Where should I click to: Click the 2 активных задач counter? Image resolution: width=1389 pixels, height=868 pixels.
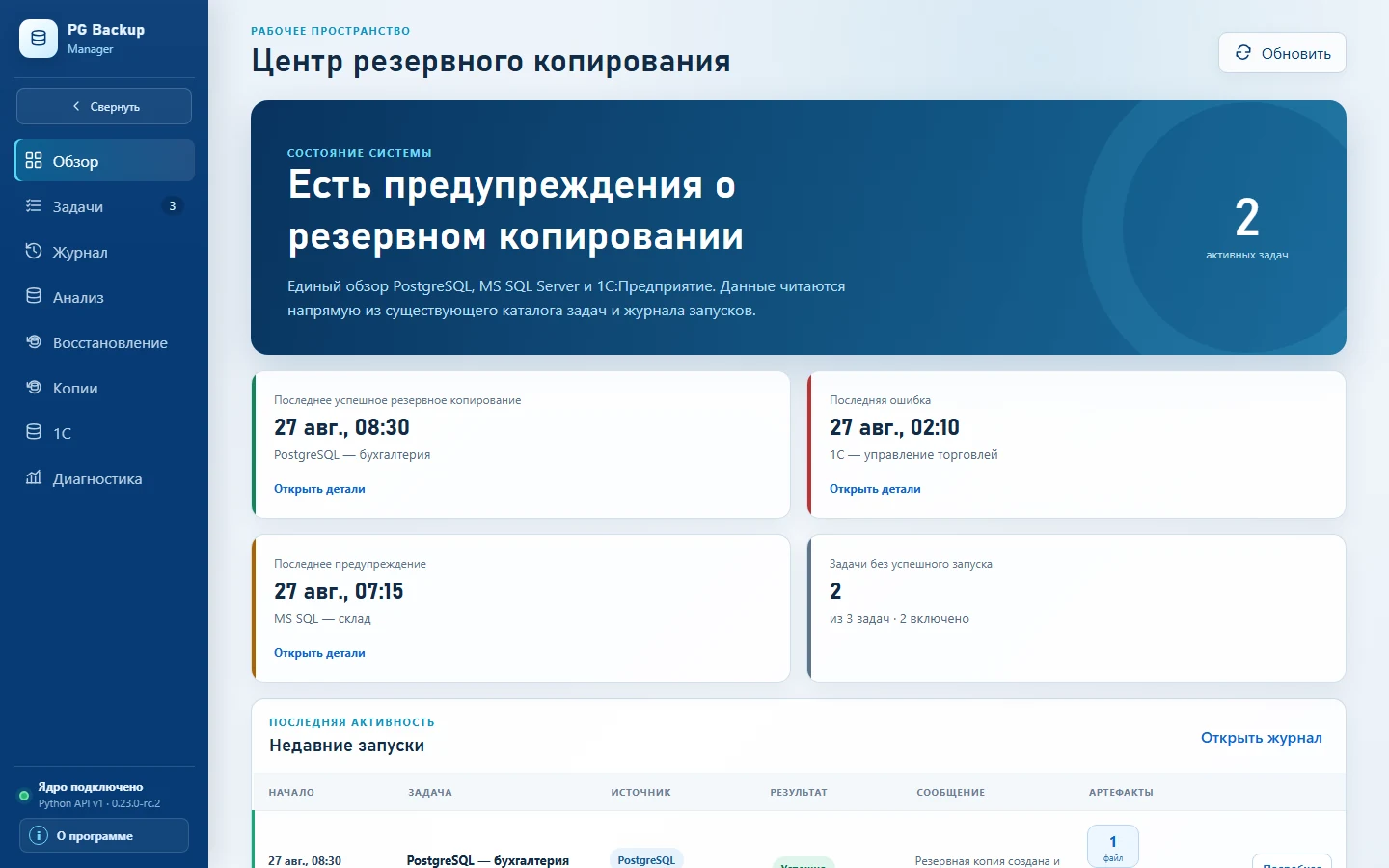[1247, 228]
